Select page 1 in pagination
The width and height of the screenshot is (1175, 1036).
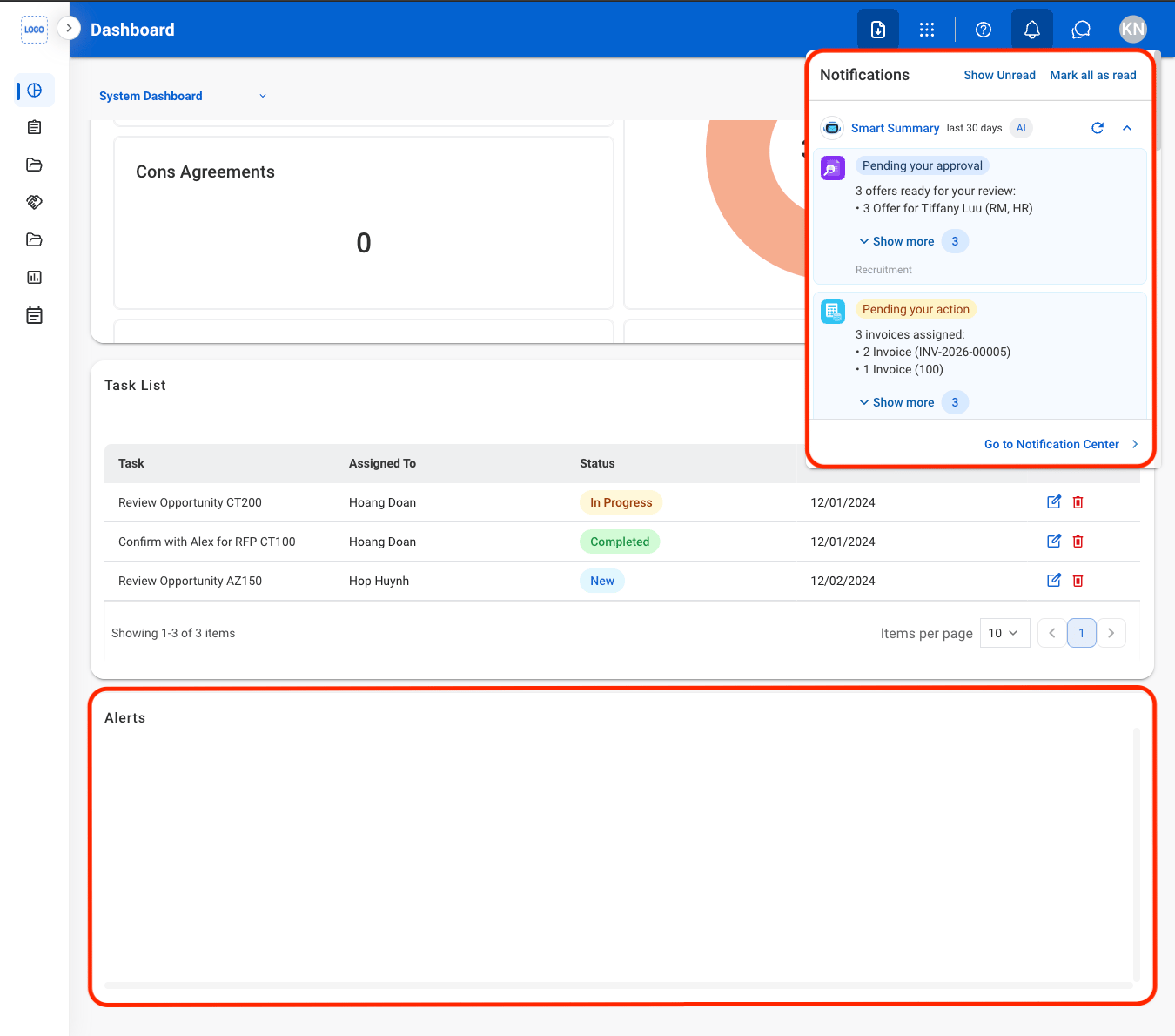pos(1081,633)
